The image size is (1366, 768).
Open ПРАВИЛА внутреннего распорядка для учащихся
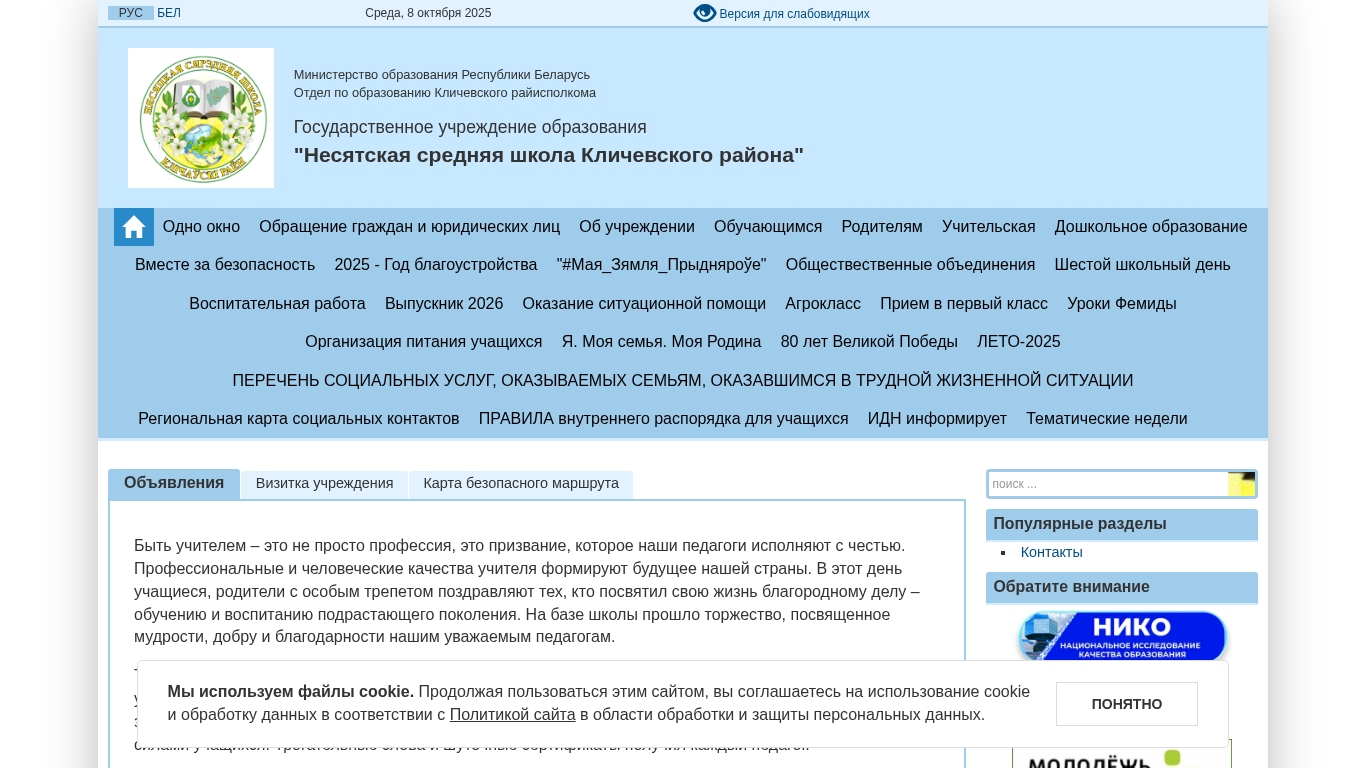[x=664, y=419]
